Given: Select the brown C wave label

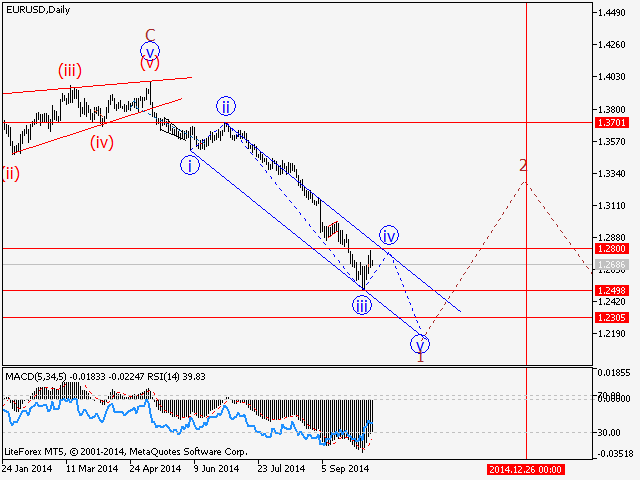Looking at the screenshot, I should 150,36.
